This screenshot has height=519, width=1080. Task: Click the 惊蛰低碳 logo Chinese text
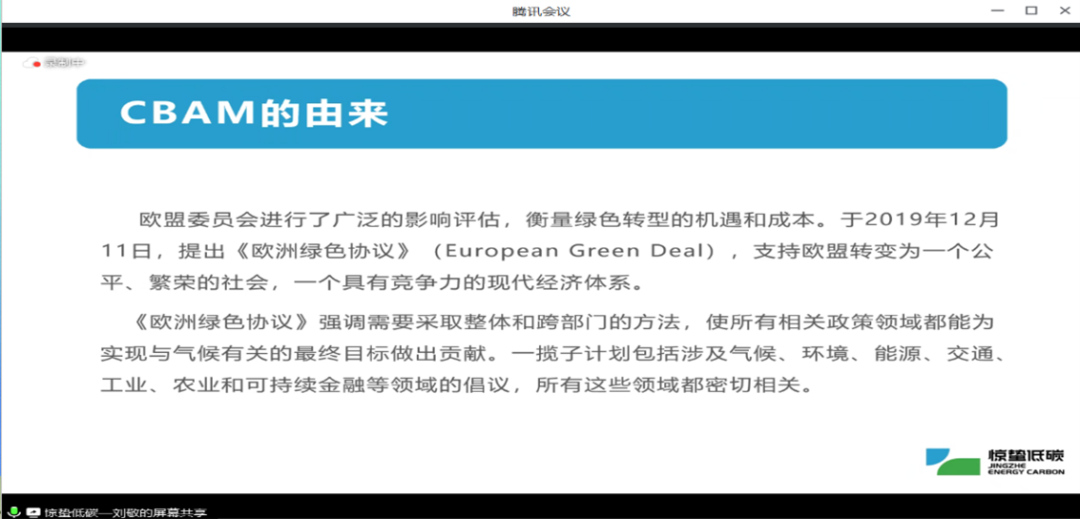1027,453
